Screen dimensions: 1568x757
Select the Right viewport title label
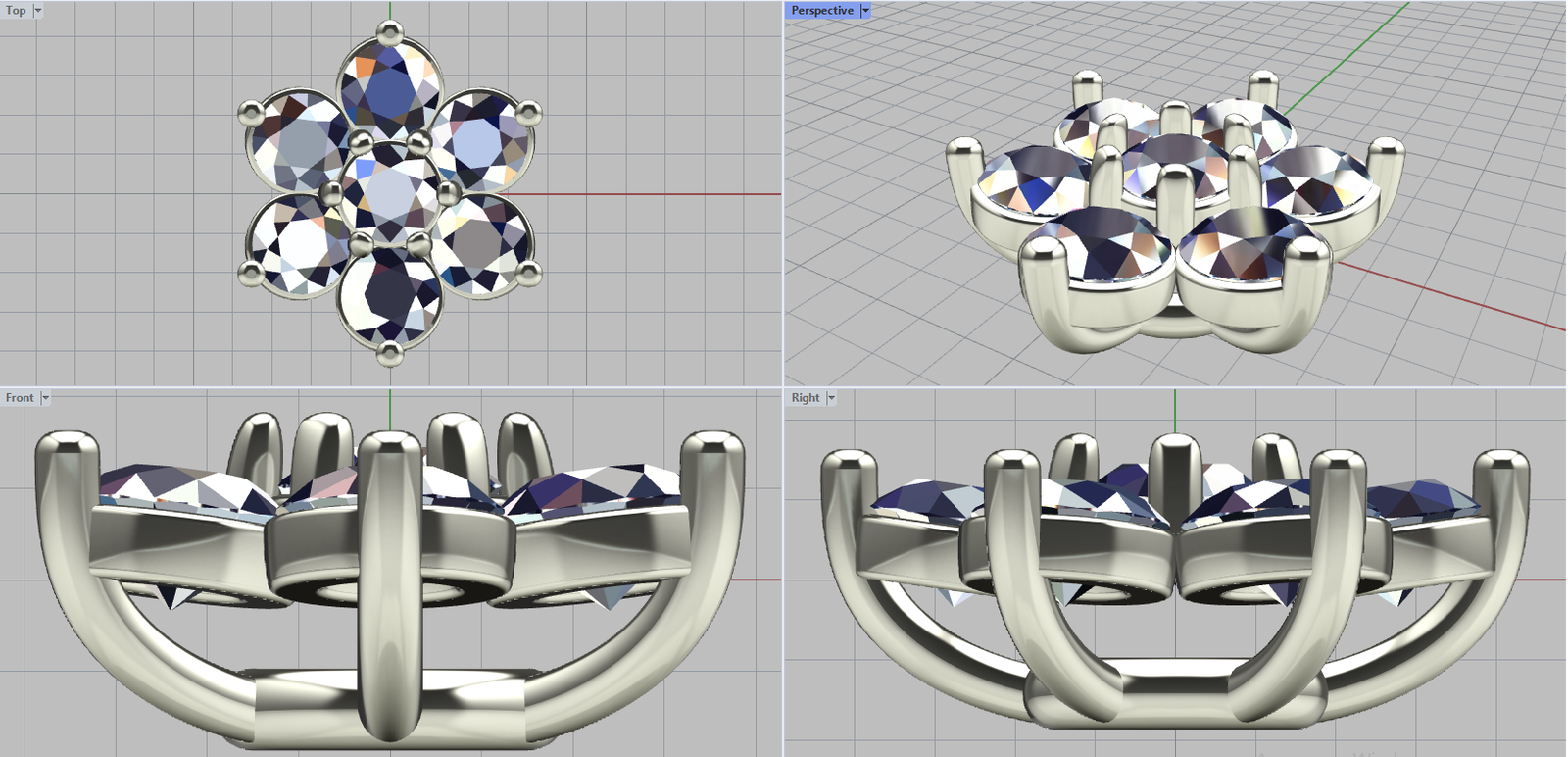click(806, 398)
